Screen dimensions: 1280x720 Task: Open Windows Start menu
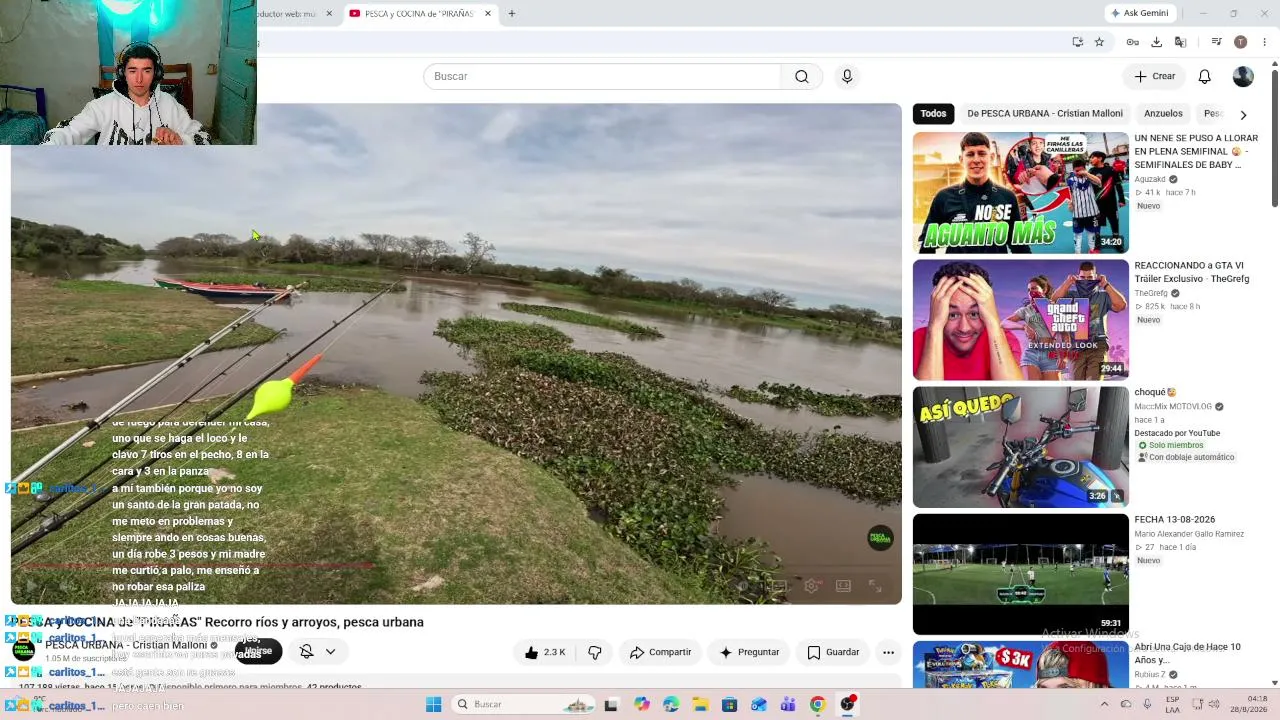point(433,705)
